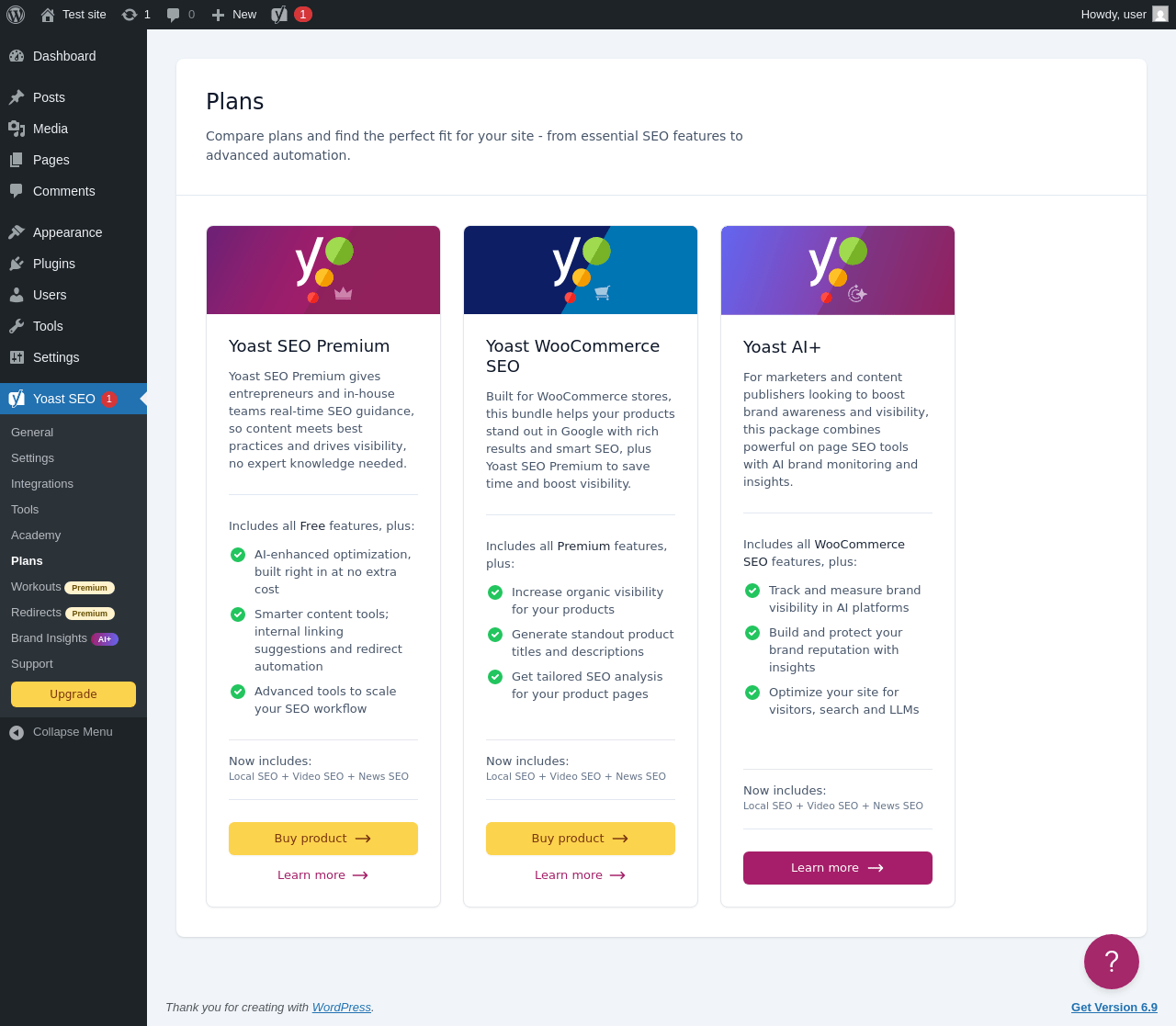Screen dimensions: 1176x1026
Task: Click the Posts pushpin icon
Action: (17, 97)
